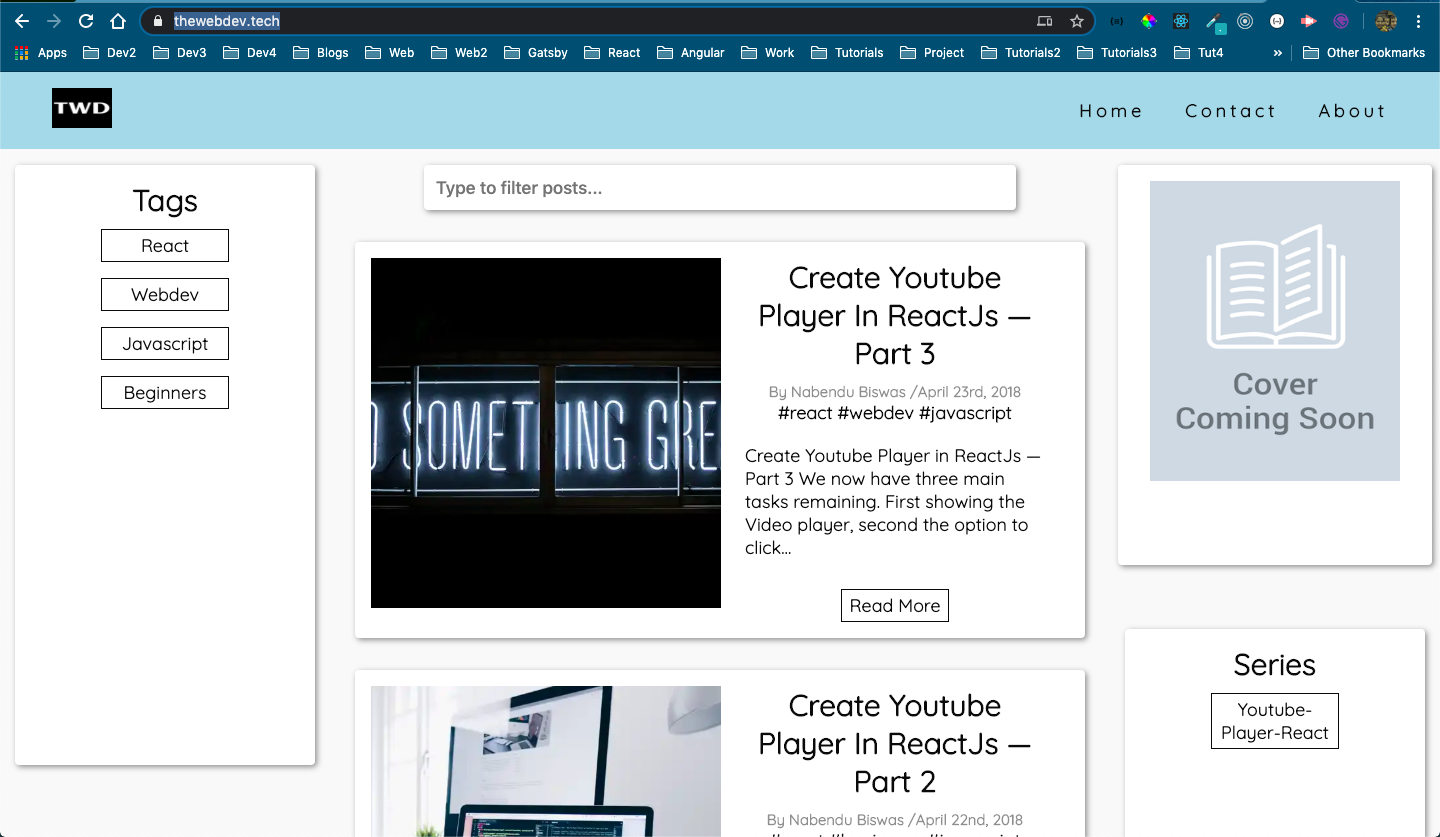The width and height of the screenshot is (1440, 837).
Task: Open the Youtube-Player-React series button
Action: point(1275,721)
